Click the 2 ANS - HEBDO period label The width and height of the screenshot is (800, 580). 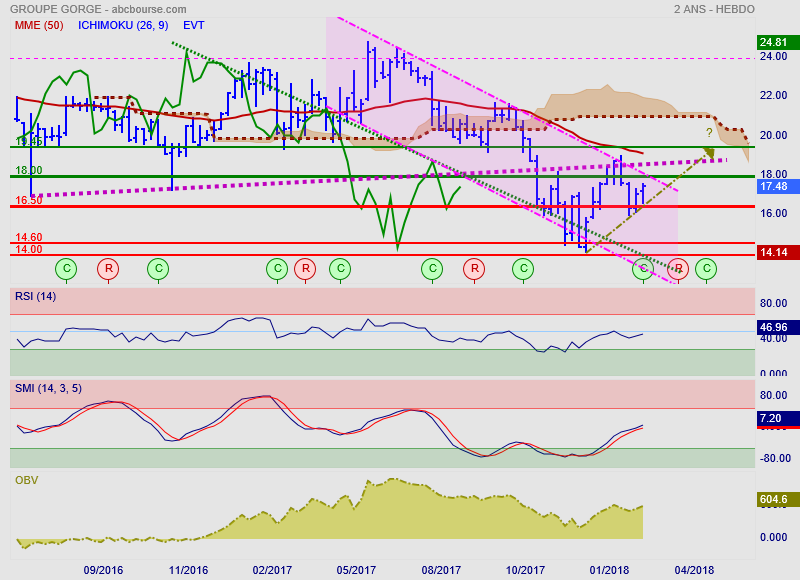[714, 9]
